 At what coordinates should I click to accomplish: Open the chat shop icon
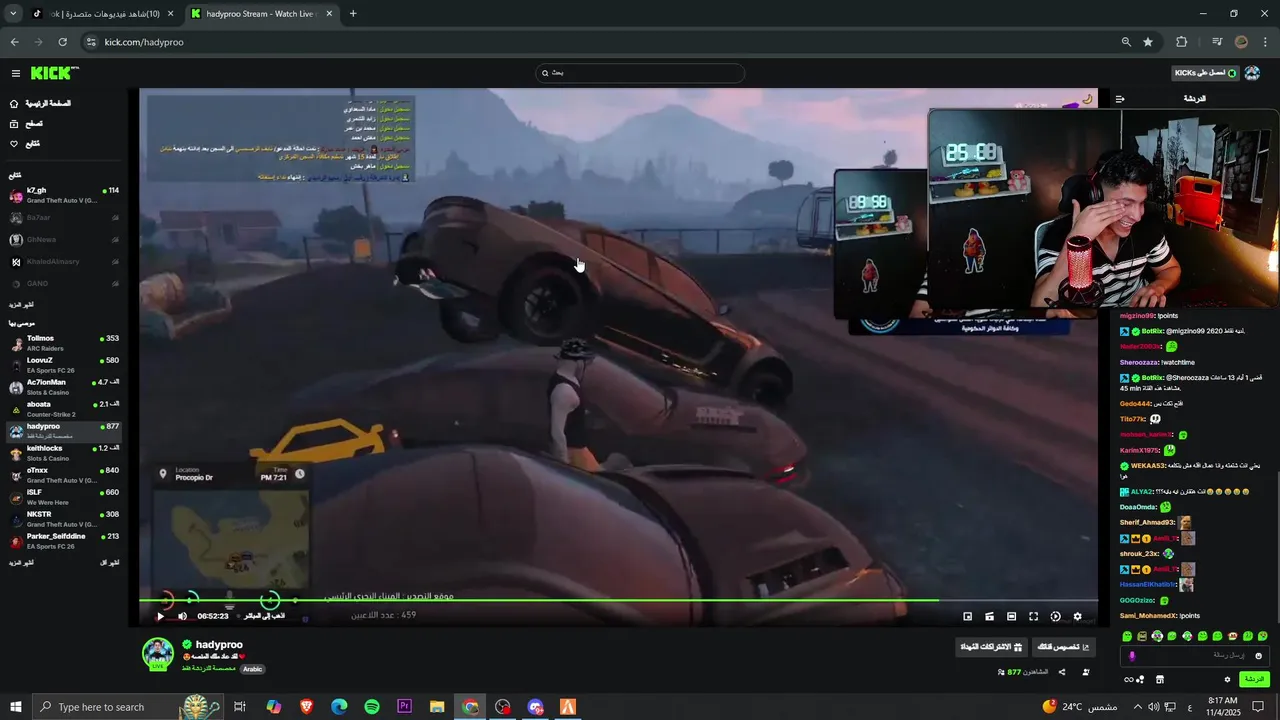tap(1159, 680)
